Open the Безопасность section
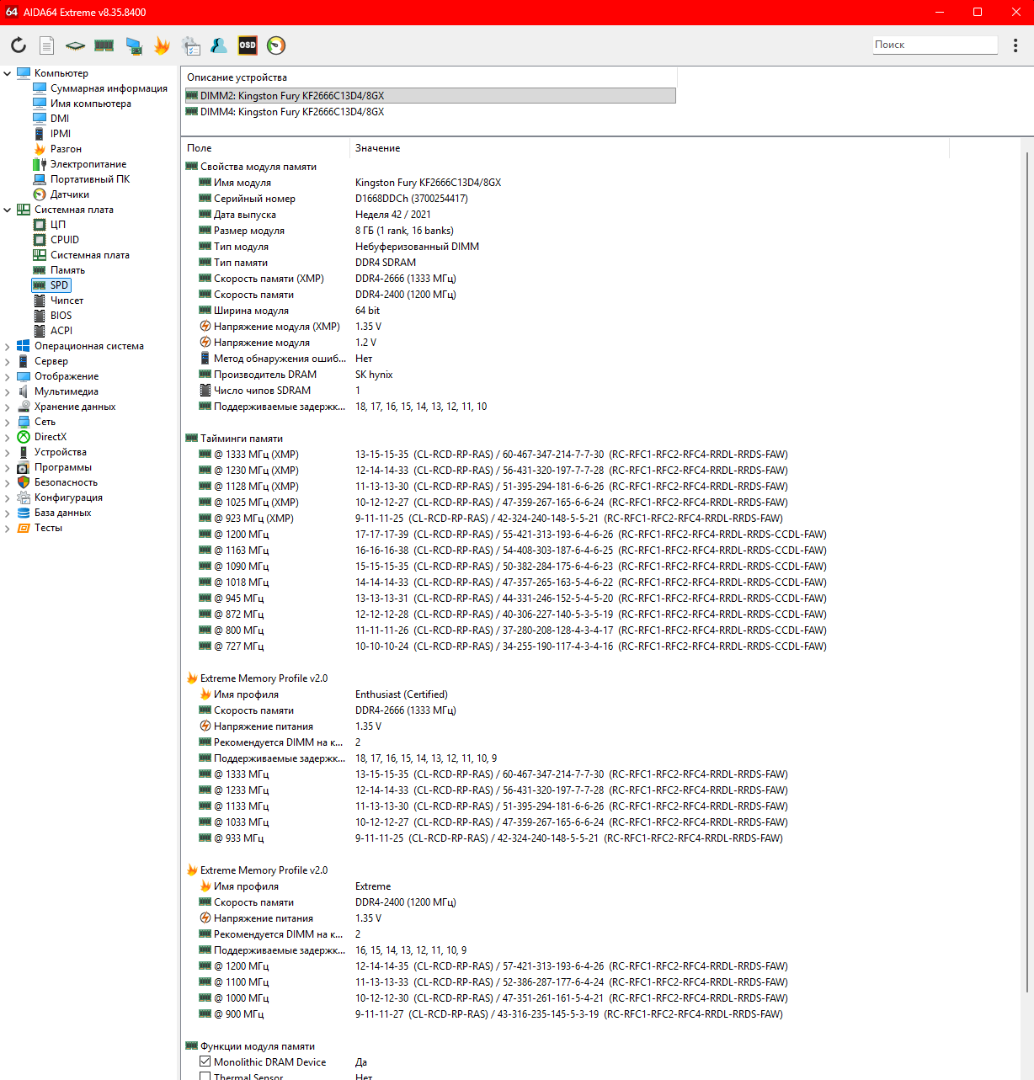 pyautogui.click(x=66, y=482)
